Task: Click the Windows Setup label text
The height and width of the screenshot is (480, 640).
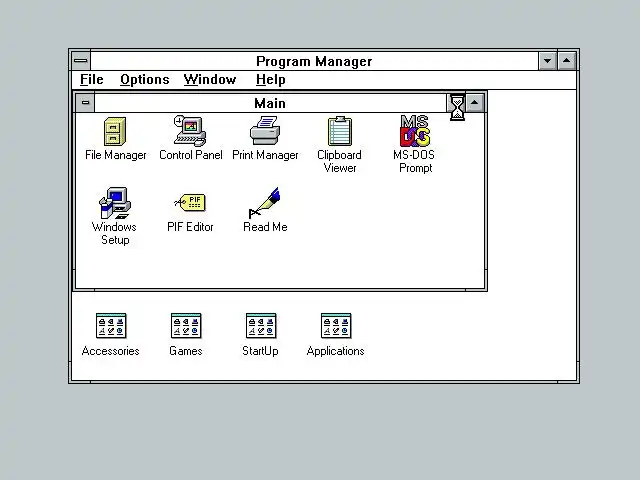Action: (115, 233)
